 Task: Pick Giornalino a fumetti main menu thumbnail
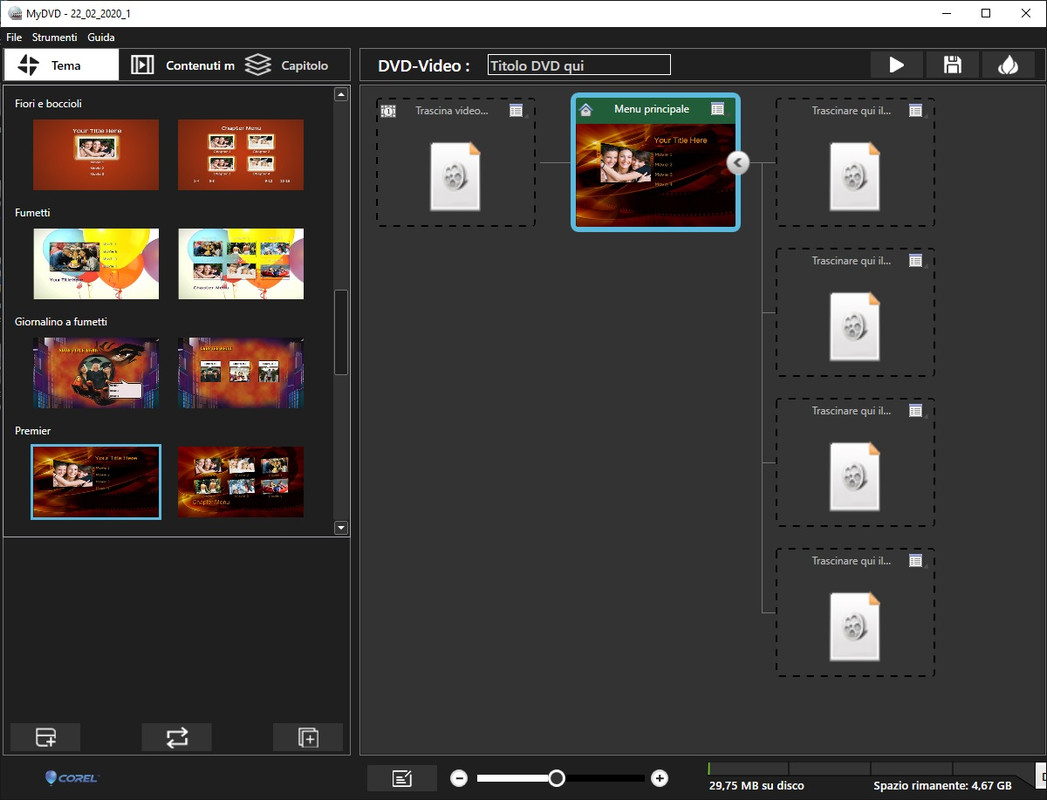point(96,373)
